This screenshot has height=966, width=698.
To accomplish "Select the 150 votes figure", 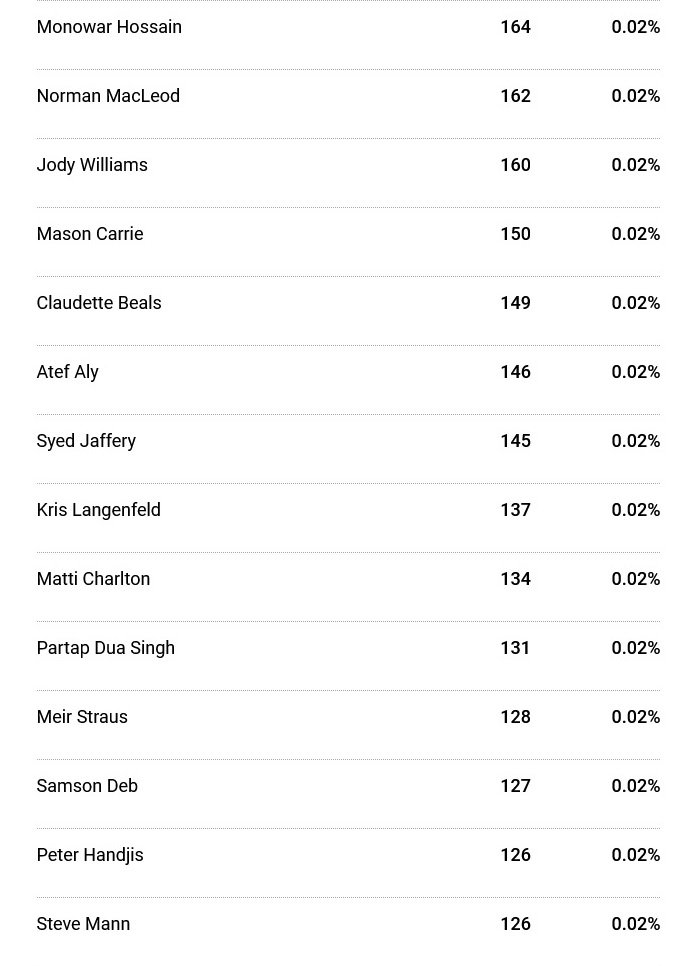I will 516,234.
